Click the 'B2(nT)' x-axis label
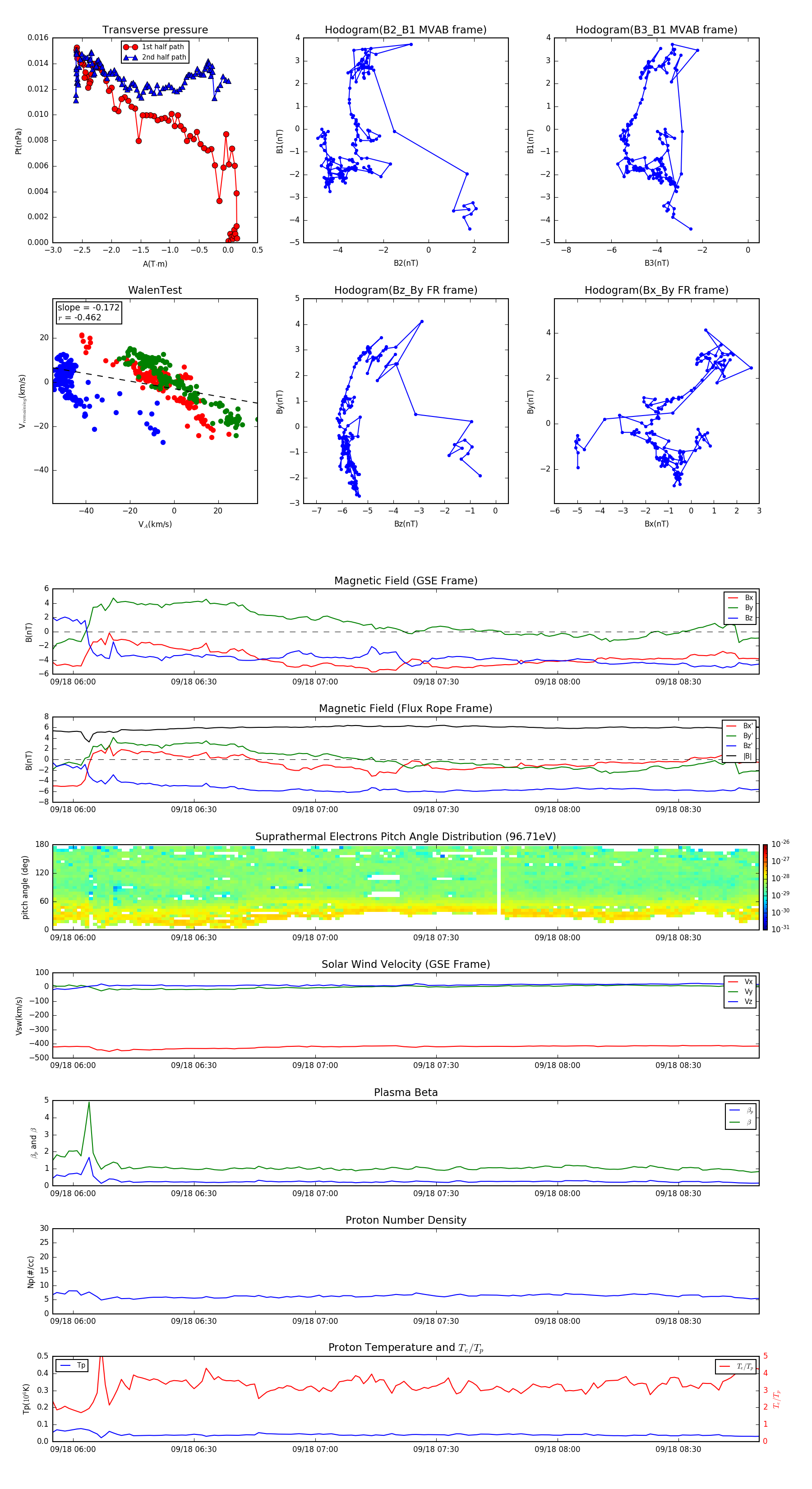Image resolution: width=812 pixels, height=1489 pixels. tap(406, 263)
